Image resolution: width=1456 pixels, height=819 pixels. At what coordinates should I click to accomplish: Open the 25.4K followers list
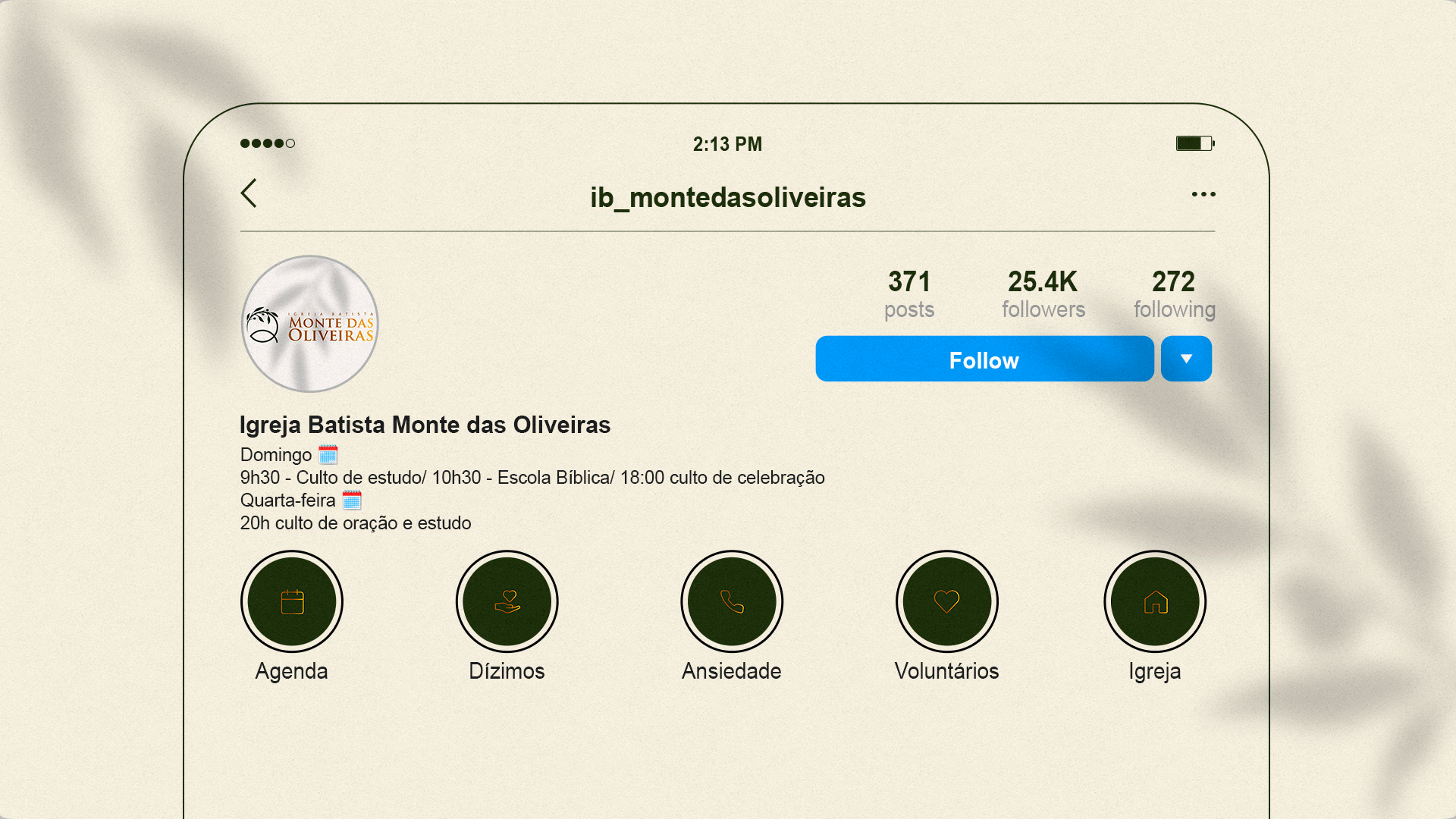pyautogui.click(x=1043, y=294)
